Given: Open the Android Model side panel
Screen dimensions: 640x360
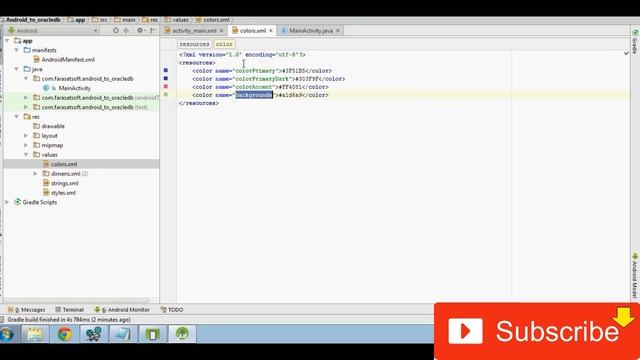Looking at the screenshot, I should pos(635,276).
